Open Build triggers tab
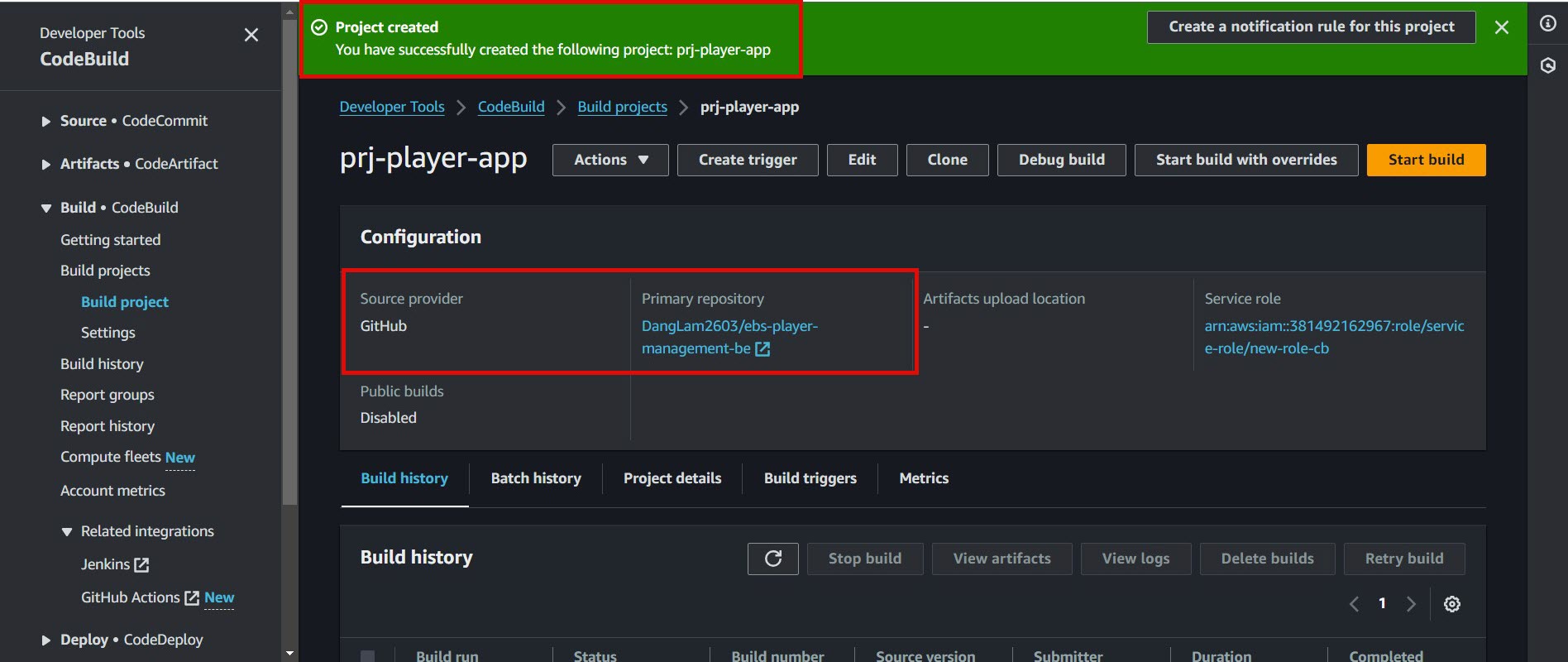The width and height of the screenshot is (1568, 662). point(810,478)
